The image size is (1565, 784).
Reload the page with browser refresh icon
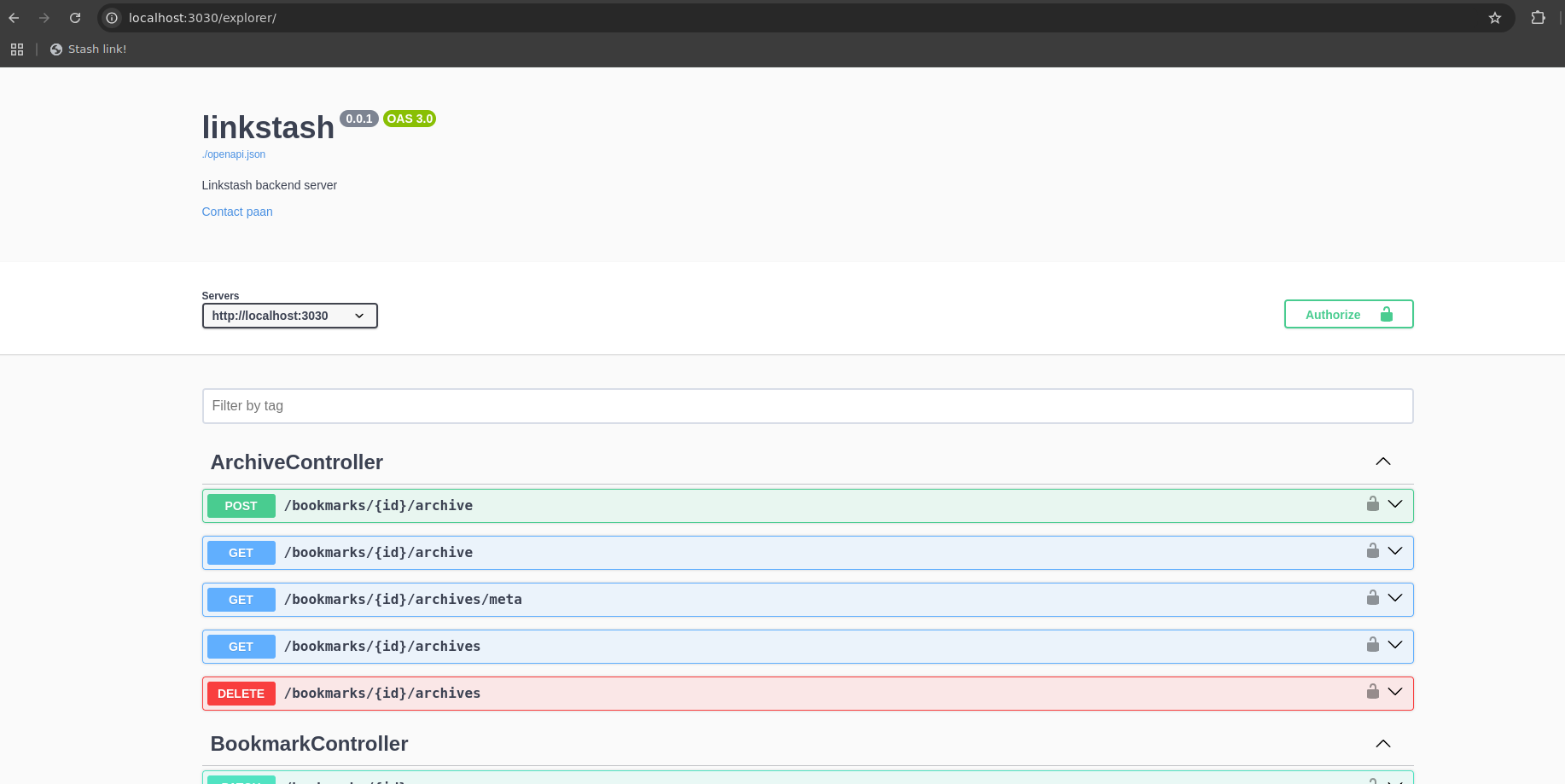(75, 18)
